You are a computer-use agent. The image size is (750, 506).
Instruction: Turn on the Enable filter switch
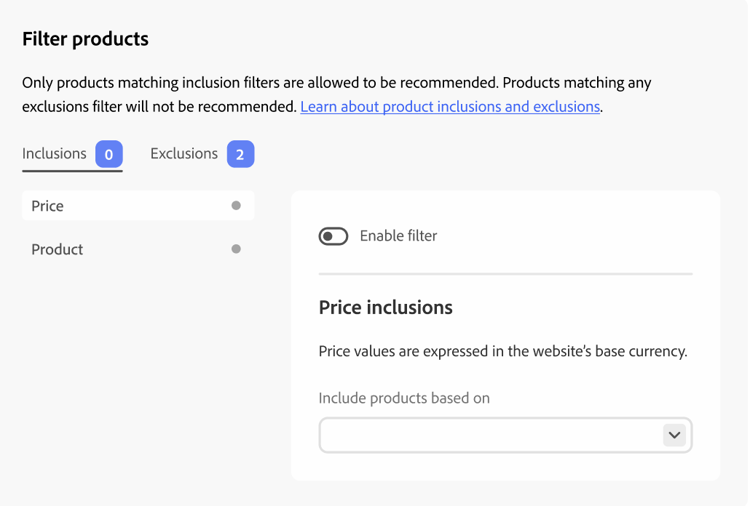pyautogui.click(x=333, y=236)
